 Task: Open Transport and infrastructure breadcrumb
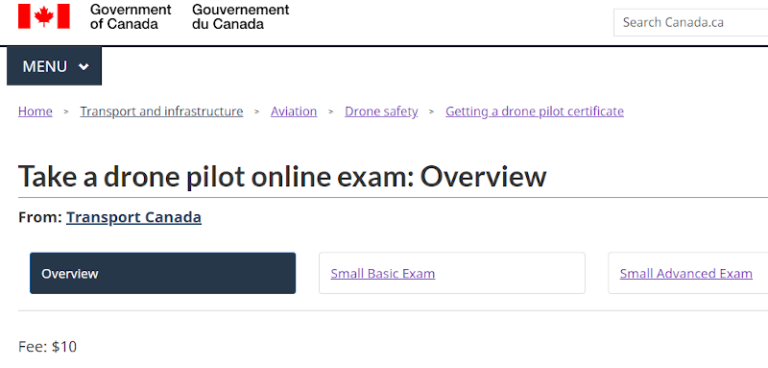click(x=162, y=111)
